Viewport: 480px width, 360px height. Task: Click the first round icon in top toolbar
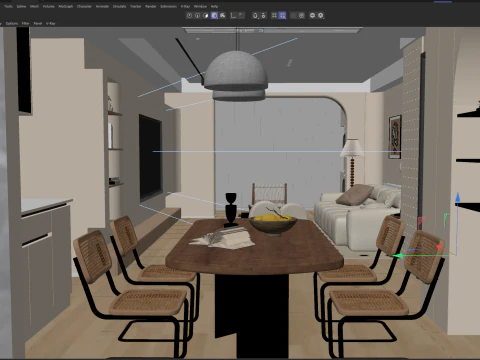[189, 15]
